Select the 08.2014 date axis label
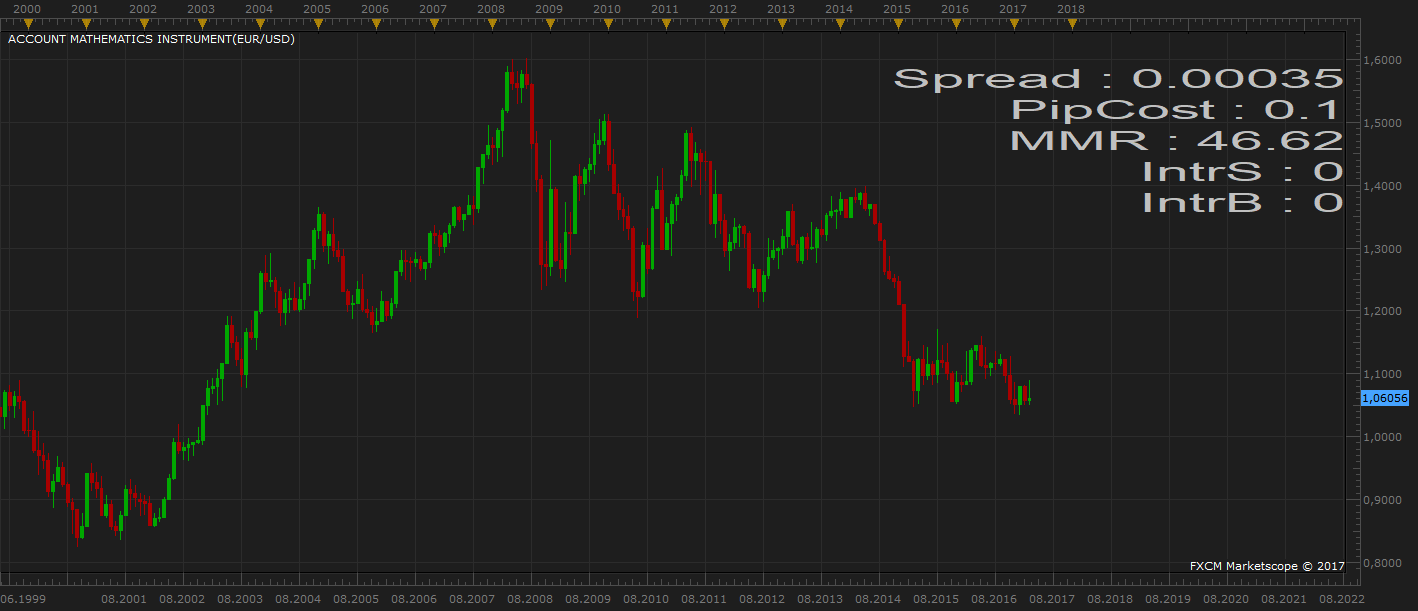Viewport: 1418px width, 611px height. point(878,599)
